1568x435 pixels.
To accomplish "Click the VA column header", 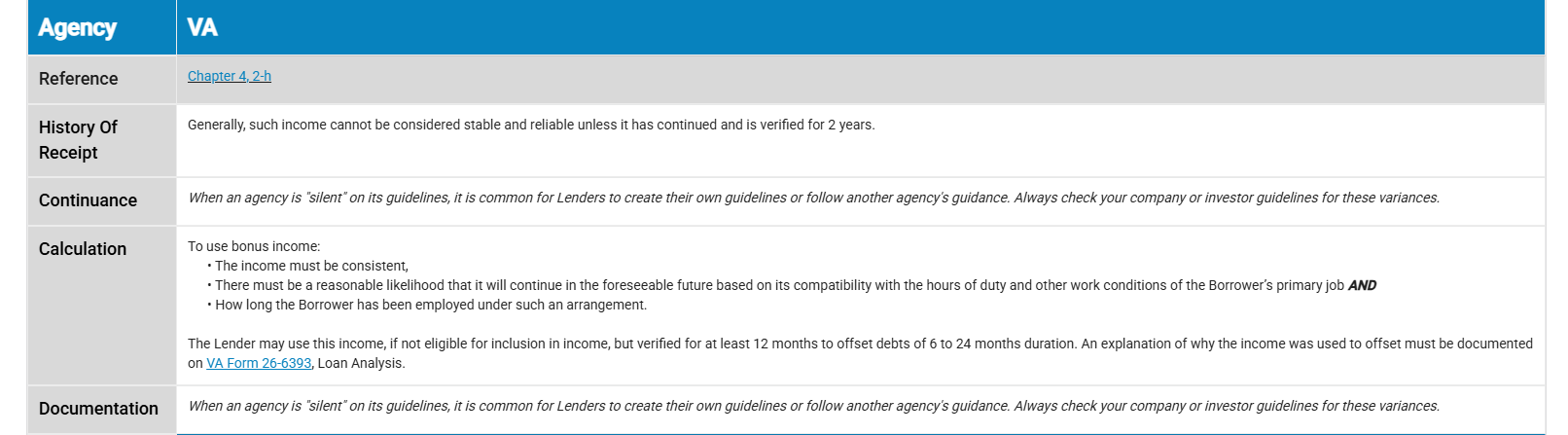I will (202, 27).
